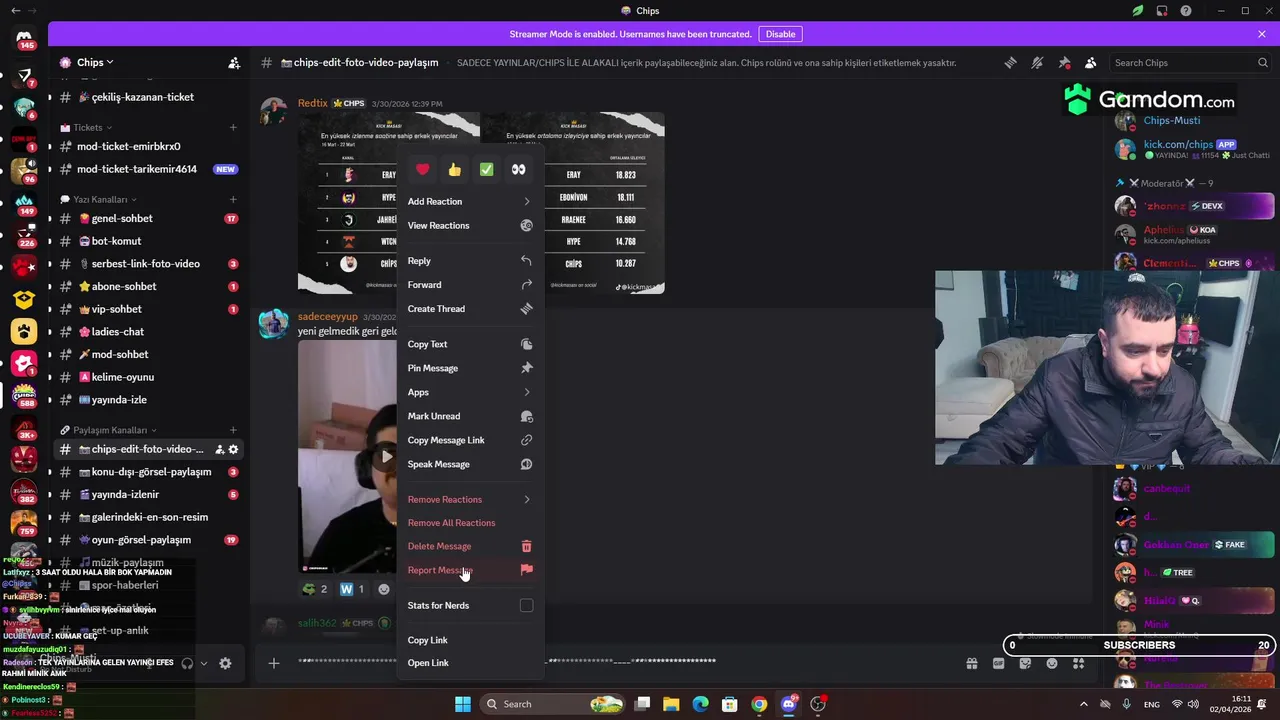Image resolution: width=1280 pixels, height=720 pixels.
Task: Collapse the Paylaşım Kanalları category
Action: (108, 430)
